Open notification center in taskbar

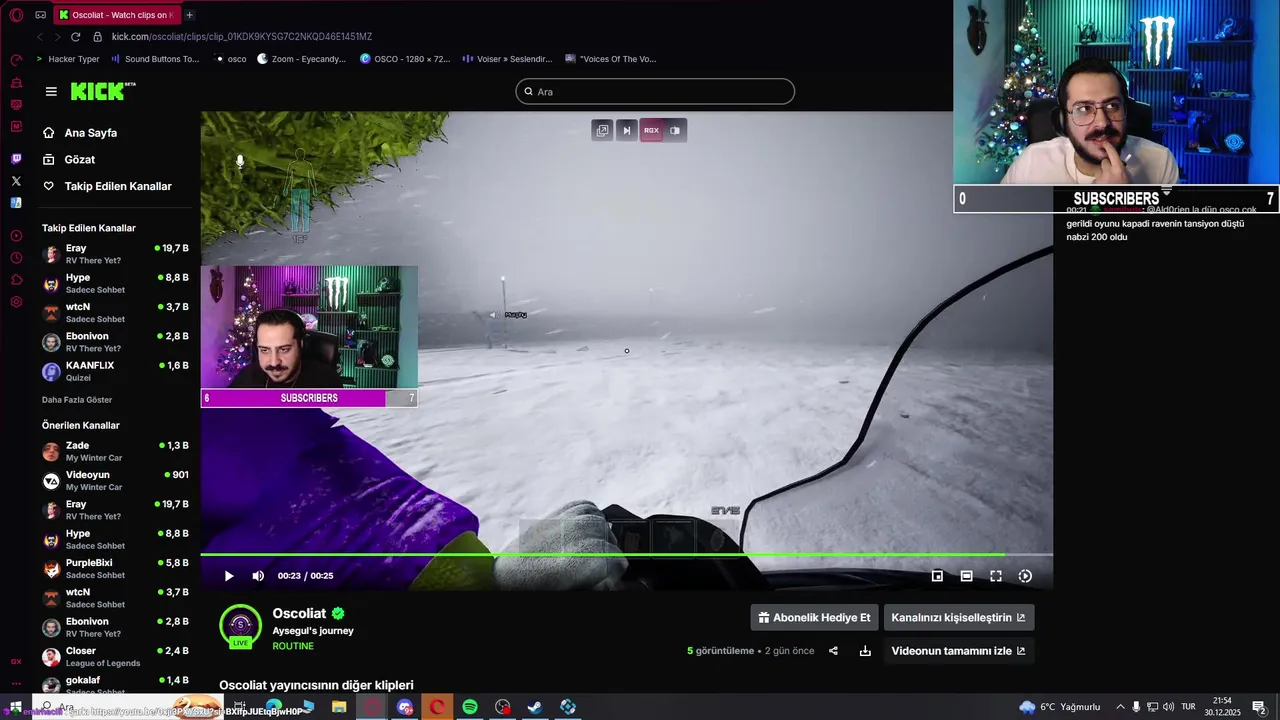coord(1259,707)
